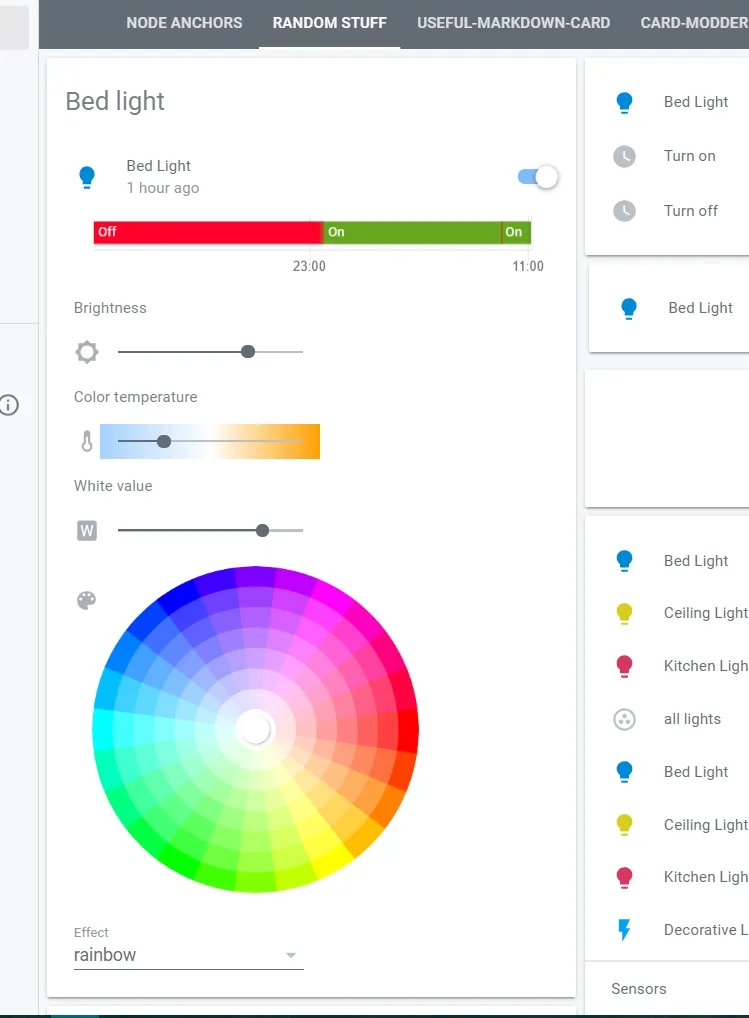Pick the white center of the color wheel
749x1018 pixels.
255,728
